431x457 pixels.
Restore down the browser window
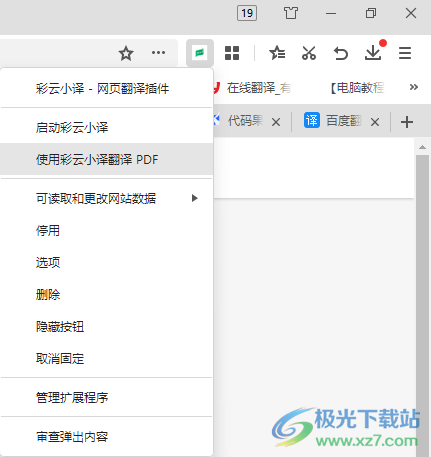coord(371,13)
